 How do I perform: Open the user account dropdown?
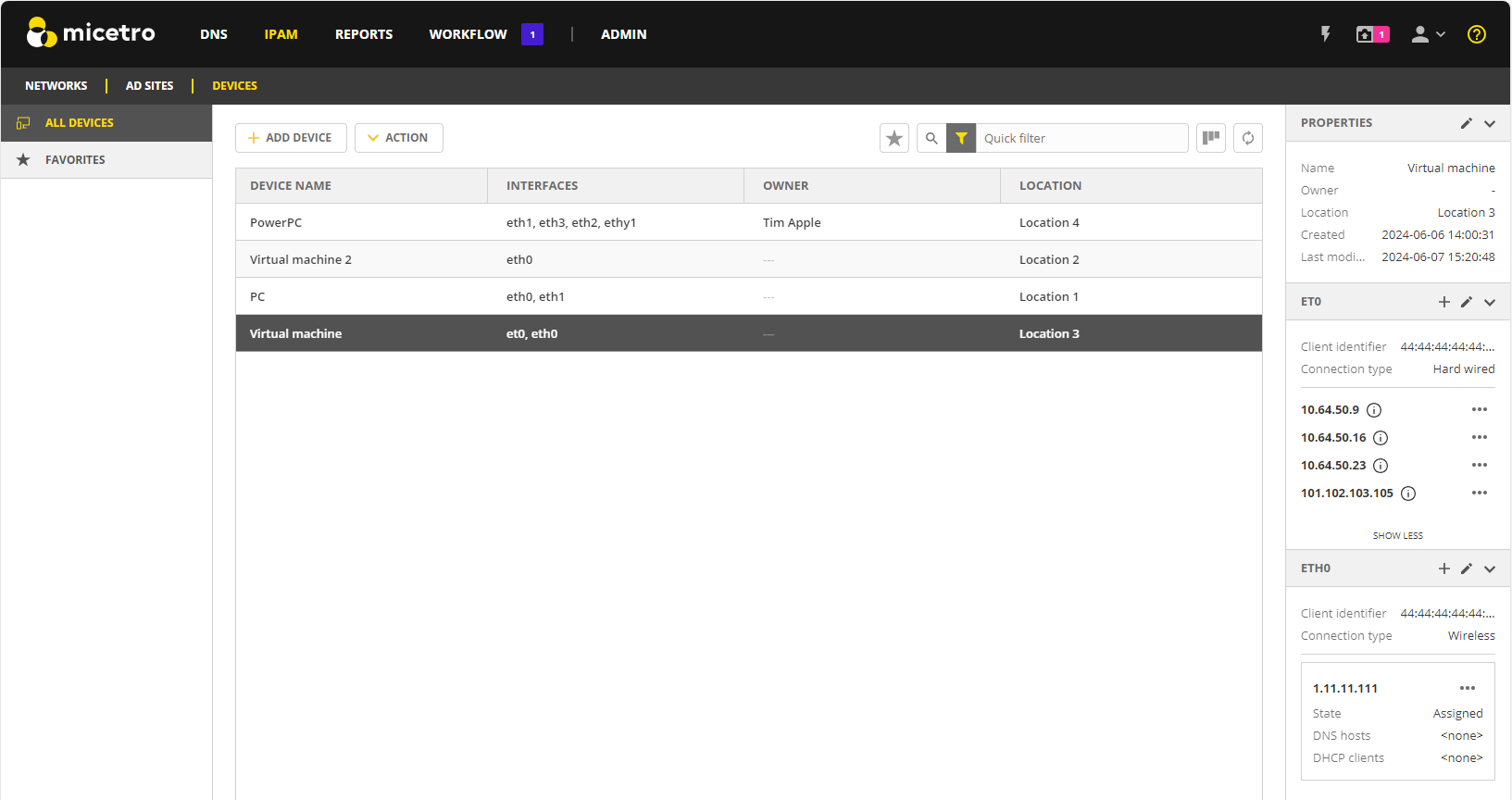[1427, 34]
